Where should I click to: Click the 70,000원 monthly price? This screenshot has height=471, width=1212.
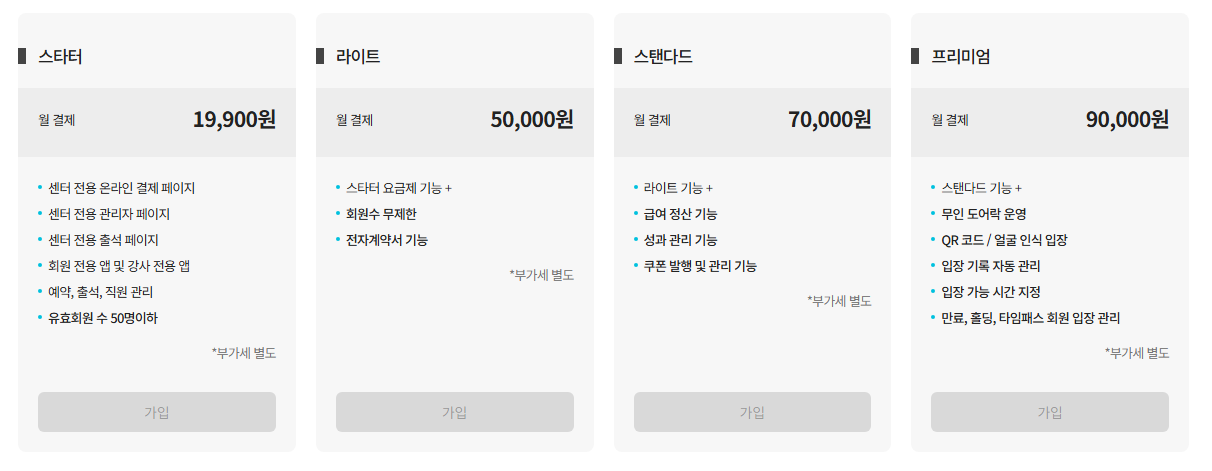pos(829,120)
